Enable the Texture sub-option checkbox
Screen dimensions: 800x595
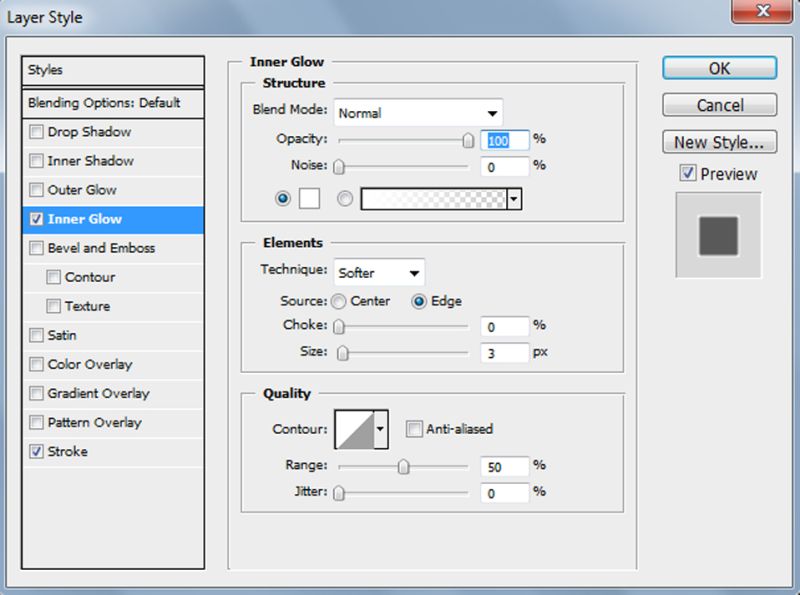[x=54, y=306]
